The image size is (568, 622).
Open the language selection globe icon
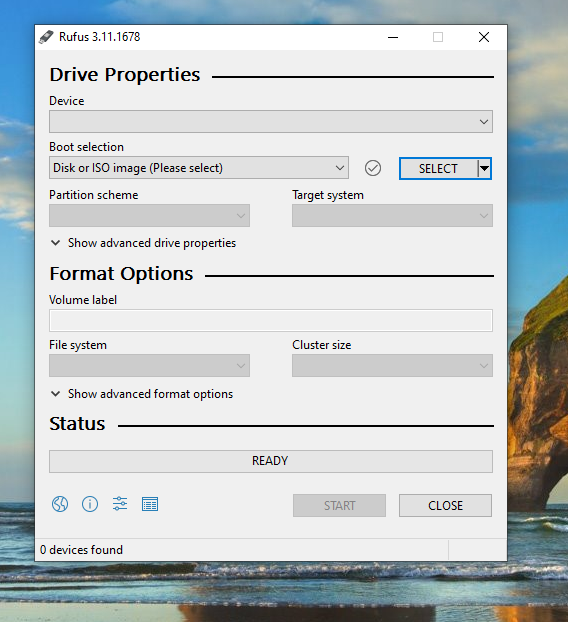click(x=60, y=504)
